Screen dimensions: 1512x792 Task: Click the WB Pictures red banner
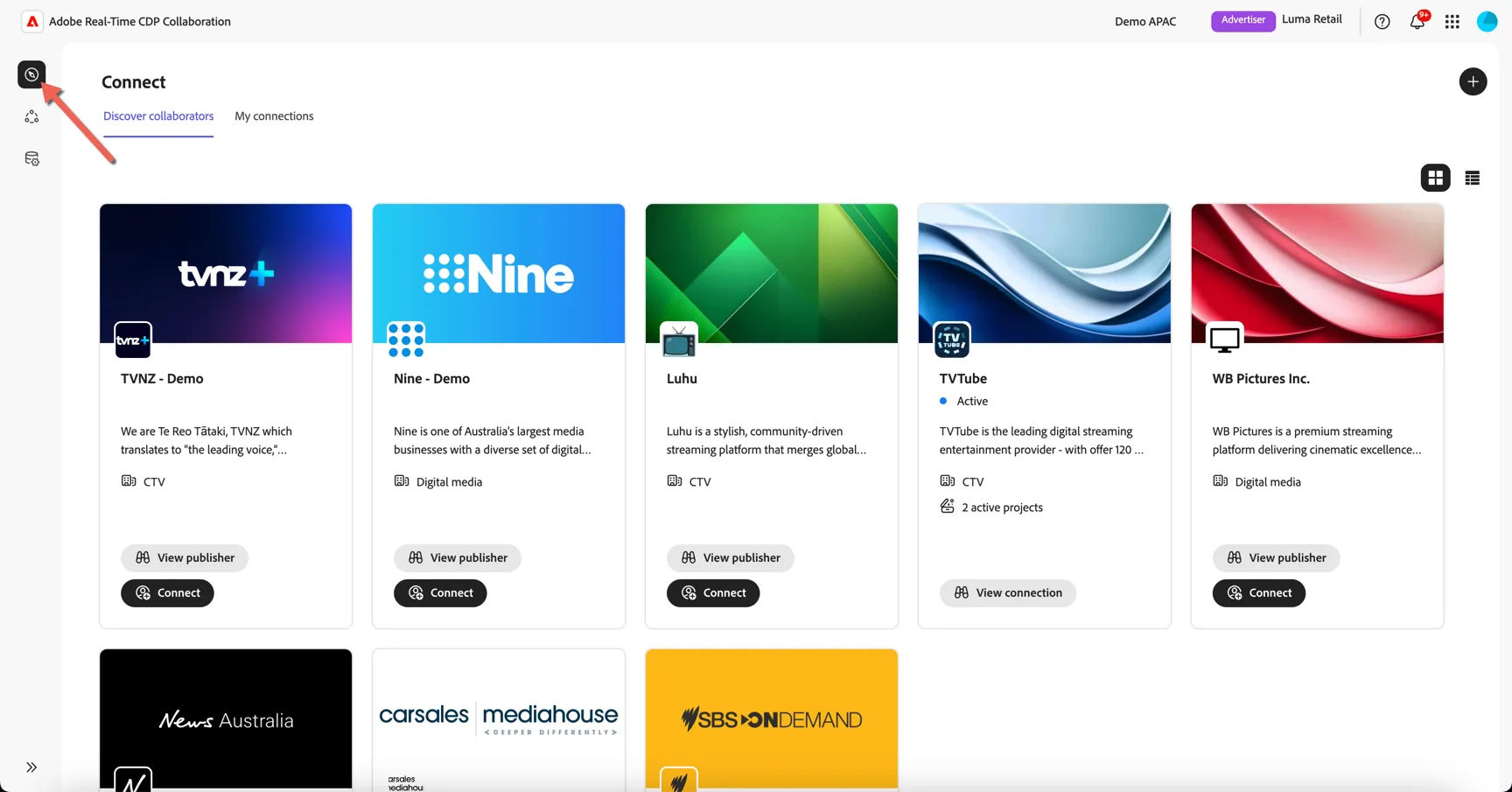click(1318, 273)
